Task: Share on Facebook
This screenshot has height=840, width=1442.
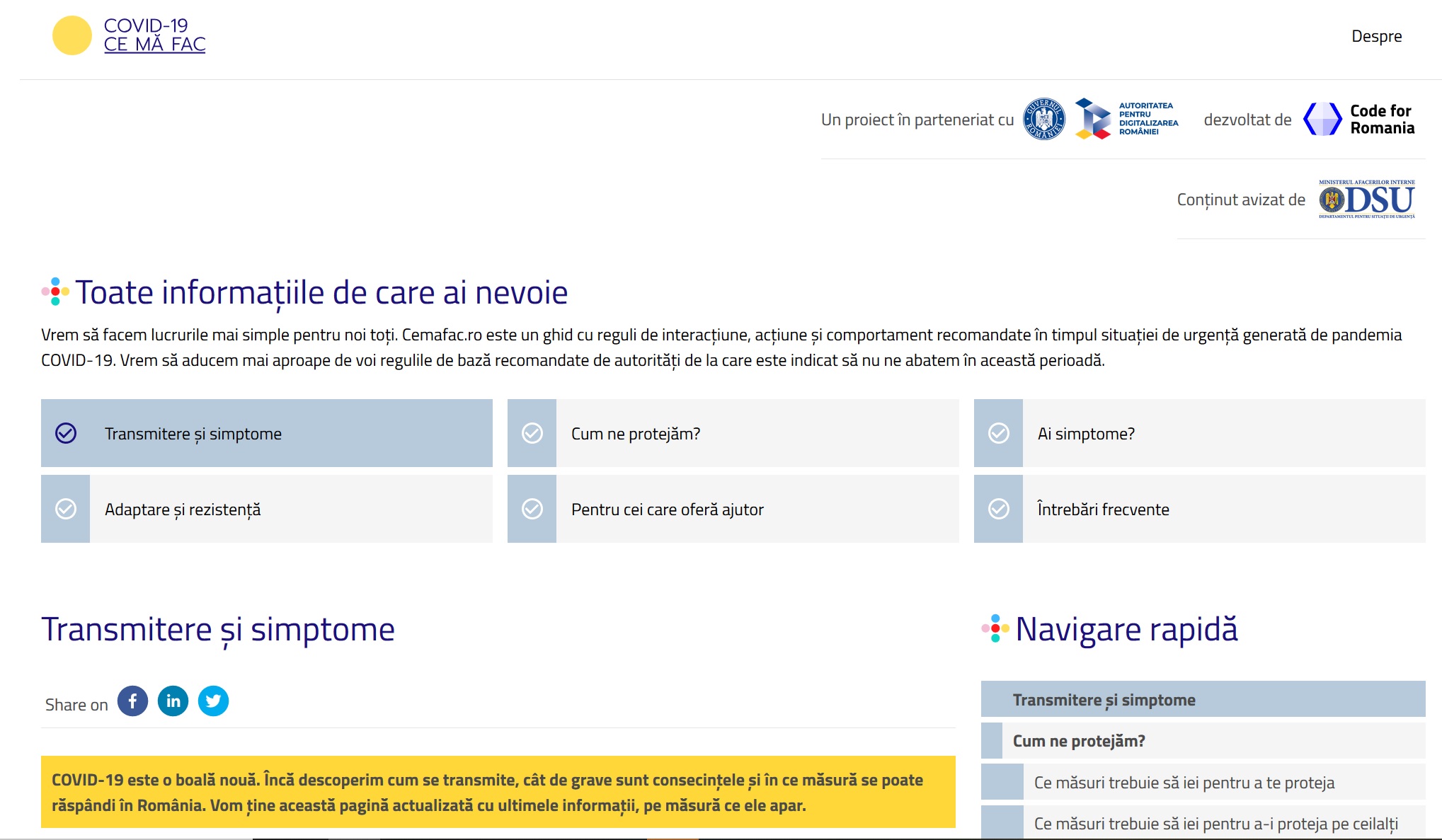Action: [132, 701]
